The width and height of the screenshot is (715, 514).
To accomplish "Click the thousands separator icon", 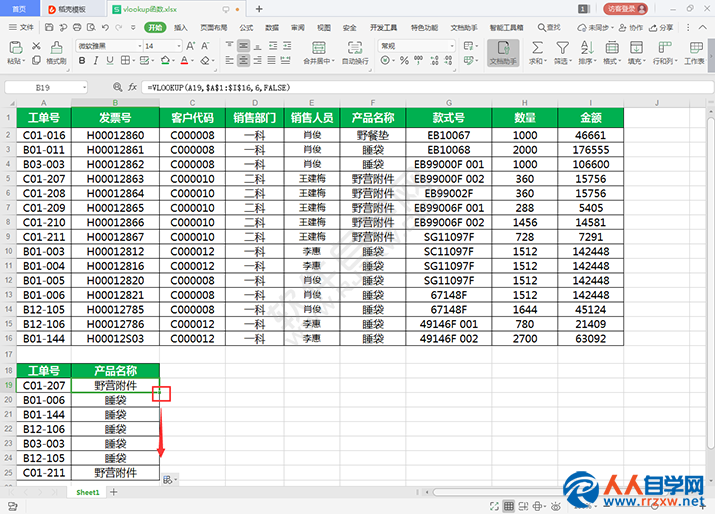I will click(x=418, y=60).
